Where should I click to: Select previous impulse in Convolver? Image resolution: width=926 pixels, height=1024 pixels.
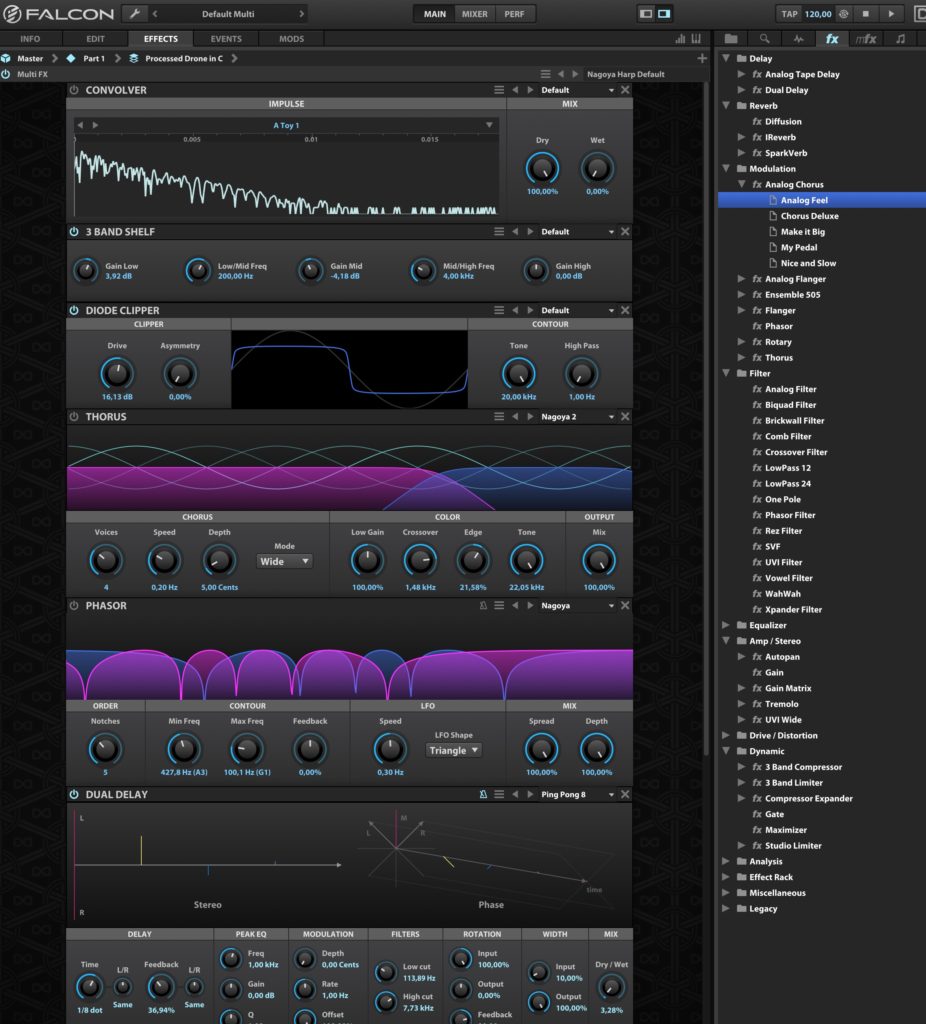80,125
